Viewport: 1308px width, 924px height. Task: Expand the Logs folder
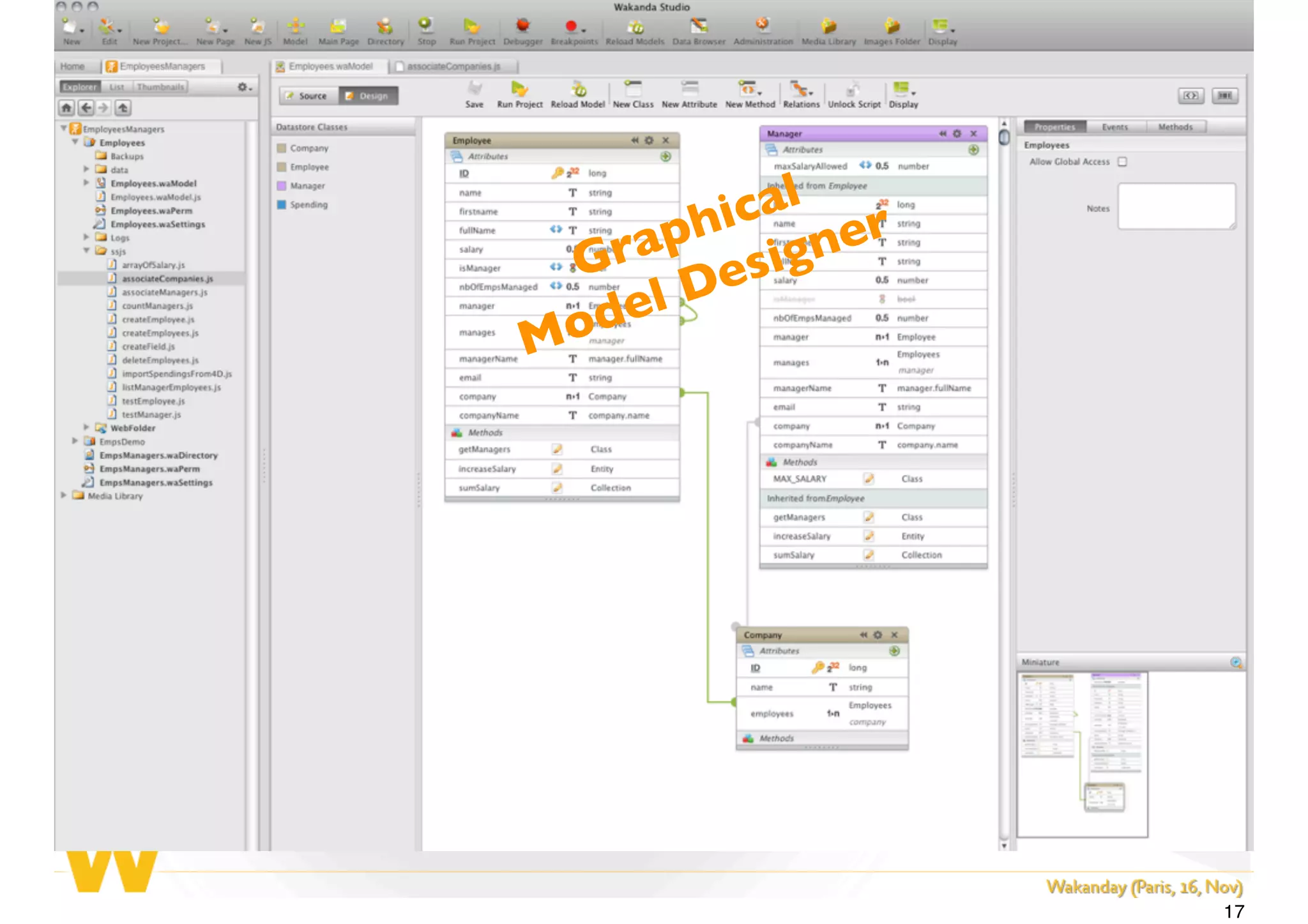[86, 237]
